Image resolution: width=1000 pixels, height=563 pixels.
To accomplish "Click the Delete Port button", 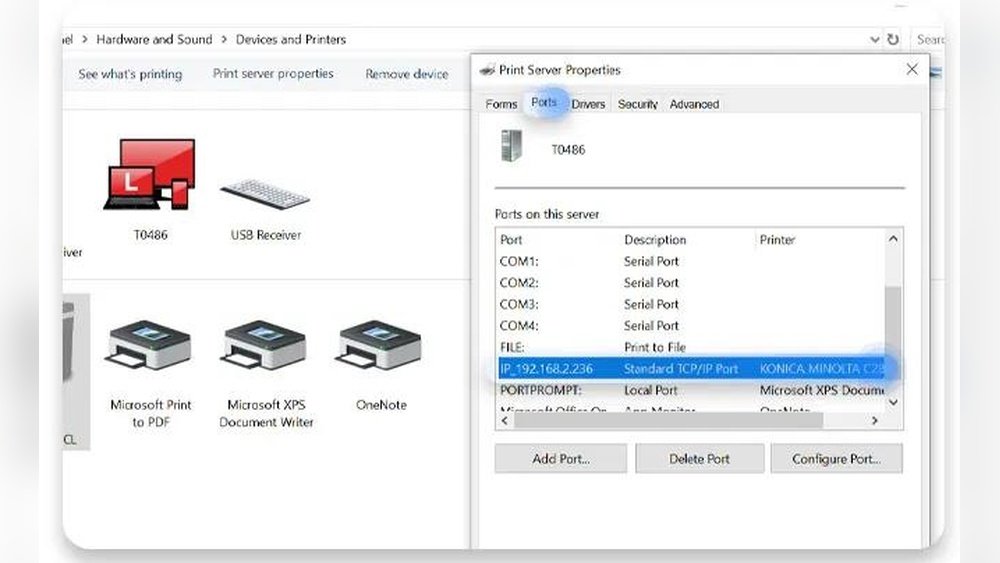I will [698, 459].
